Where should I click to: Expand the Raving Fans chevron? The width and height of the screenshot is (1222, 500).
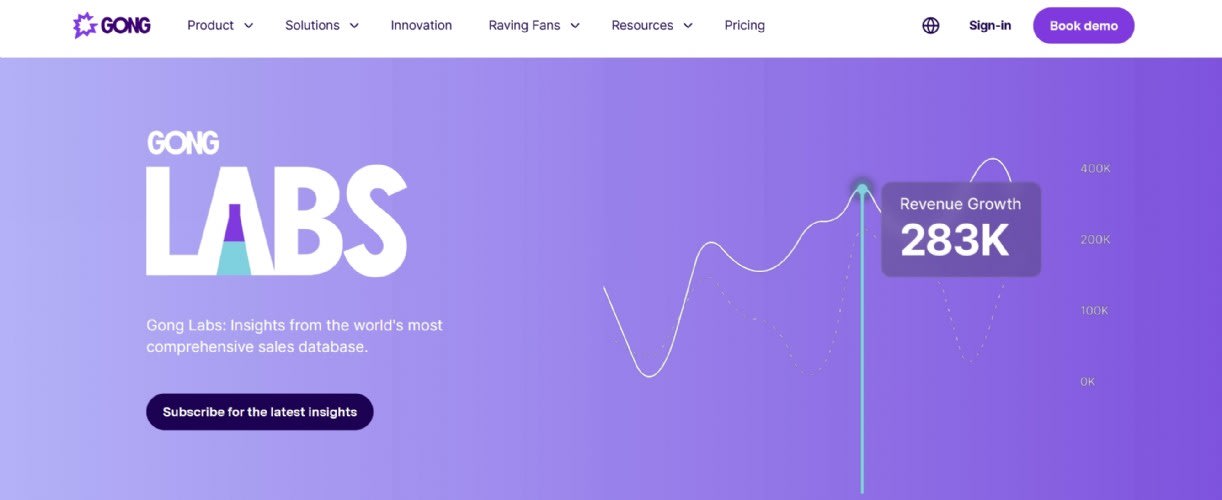tap(575, 26)
